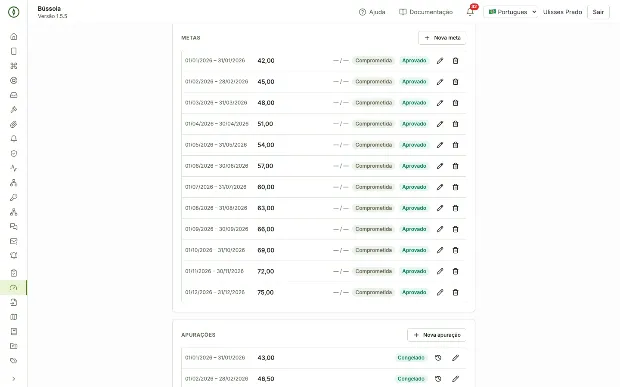Click the Sair button

click(598, 12)
